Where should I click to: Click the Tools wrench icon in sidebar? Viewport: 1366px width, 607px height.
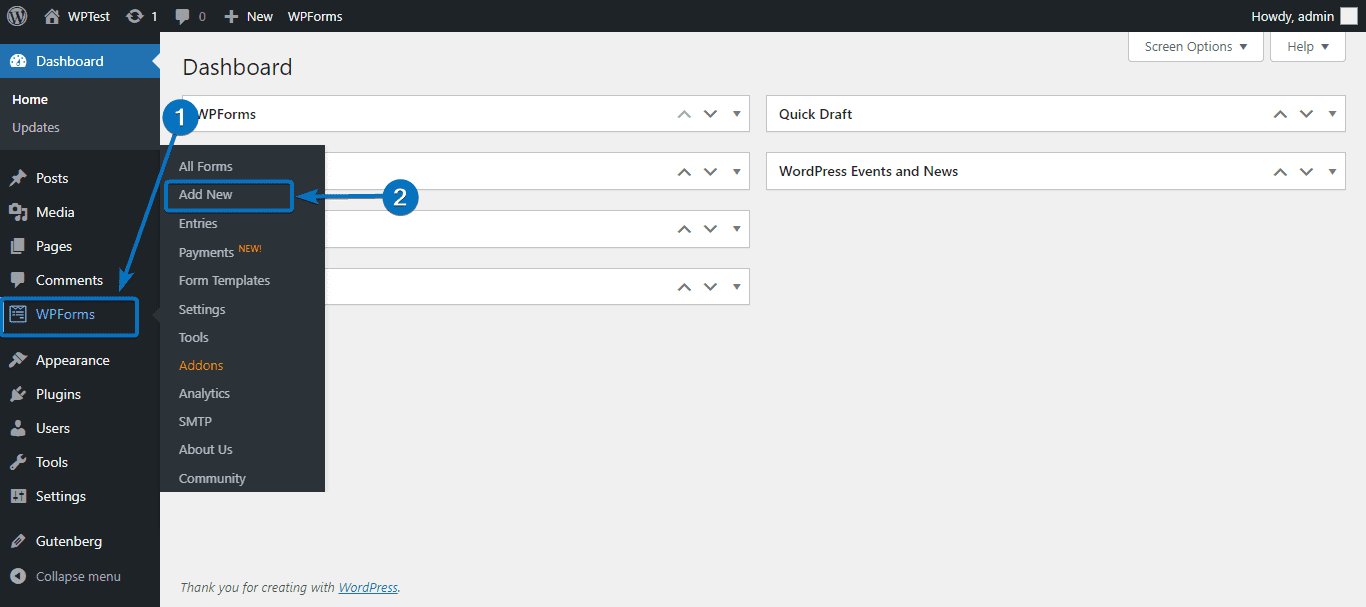click(18, 462)
